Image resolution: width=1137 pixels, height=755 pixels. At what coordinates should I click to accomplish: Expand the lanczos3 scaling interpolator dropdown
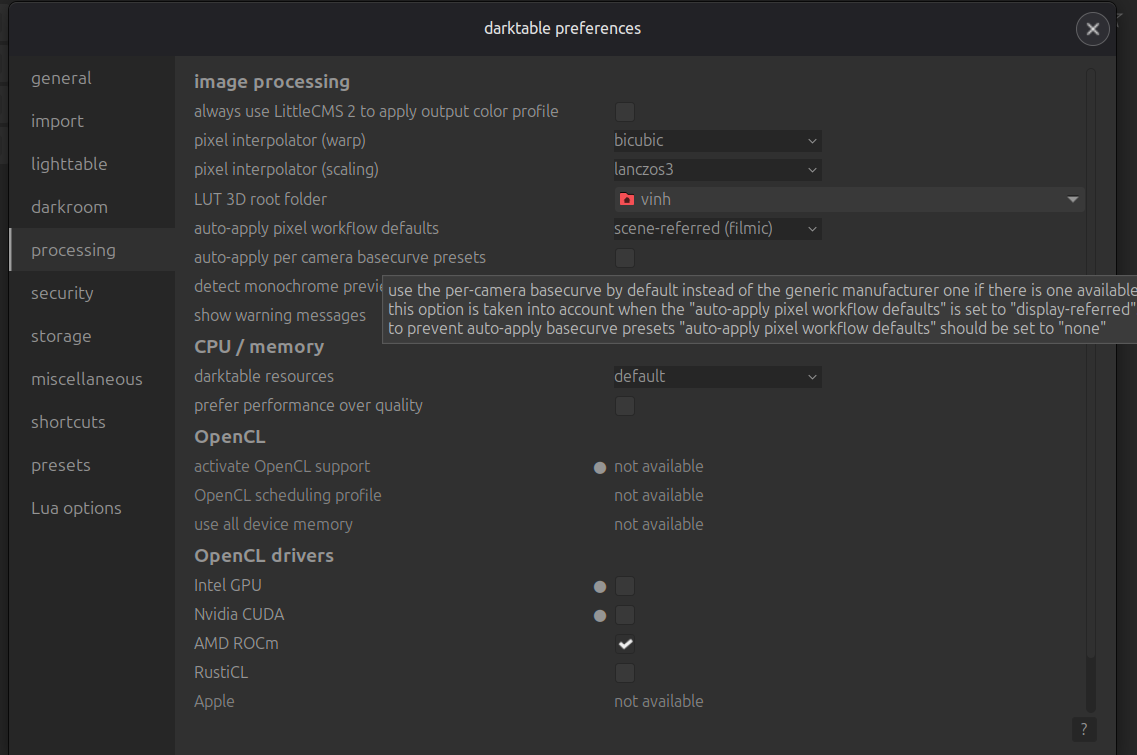[717, 170]
